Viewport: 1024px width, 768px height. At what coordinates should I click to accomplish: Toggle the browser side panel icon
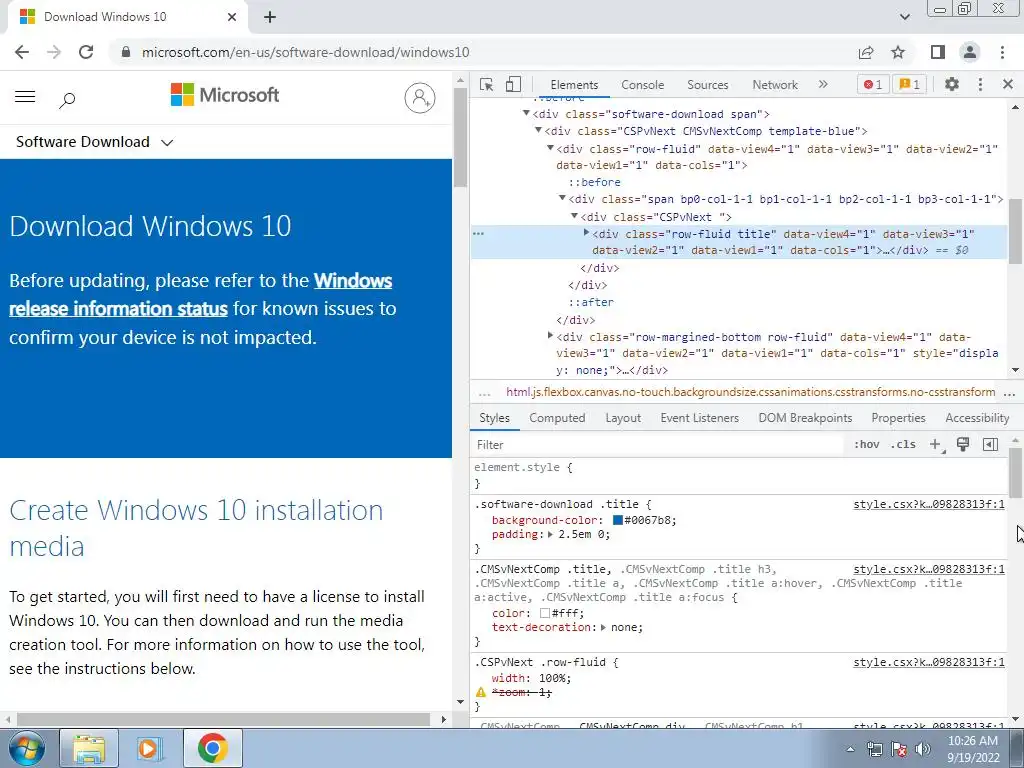pos(938,52)
